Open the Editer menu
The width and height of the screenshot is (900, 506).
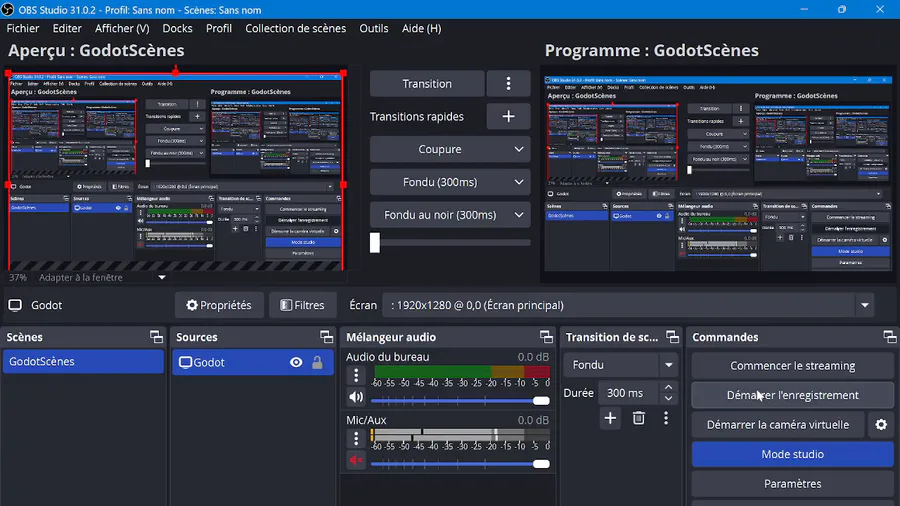(67, 28)
